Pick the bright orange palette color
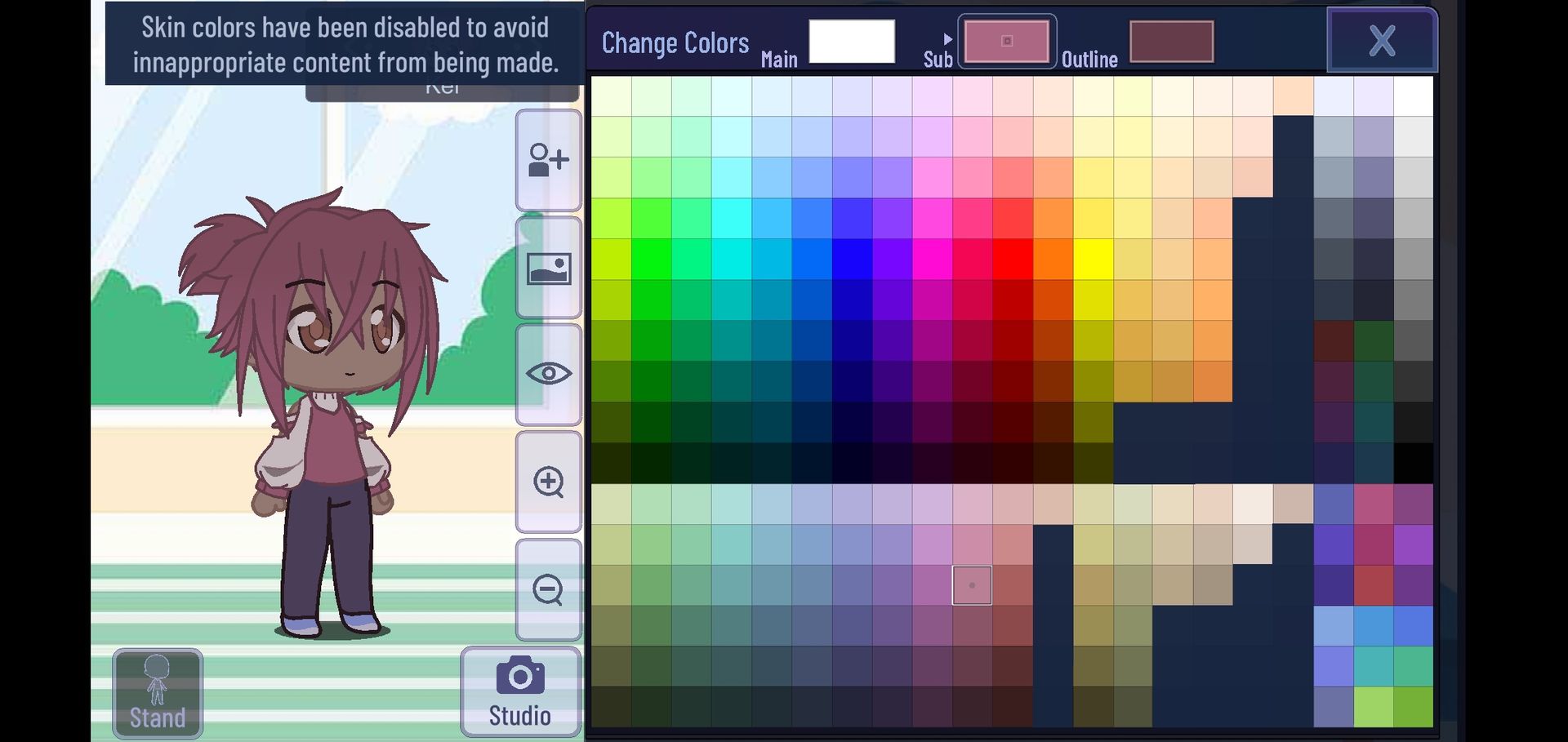 tap(1053, 259)
